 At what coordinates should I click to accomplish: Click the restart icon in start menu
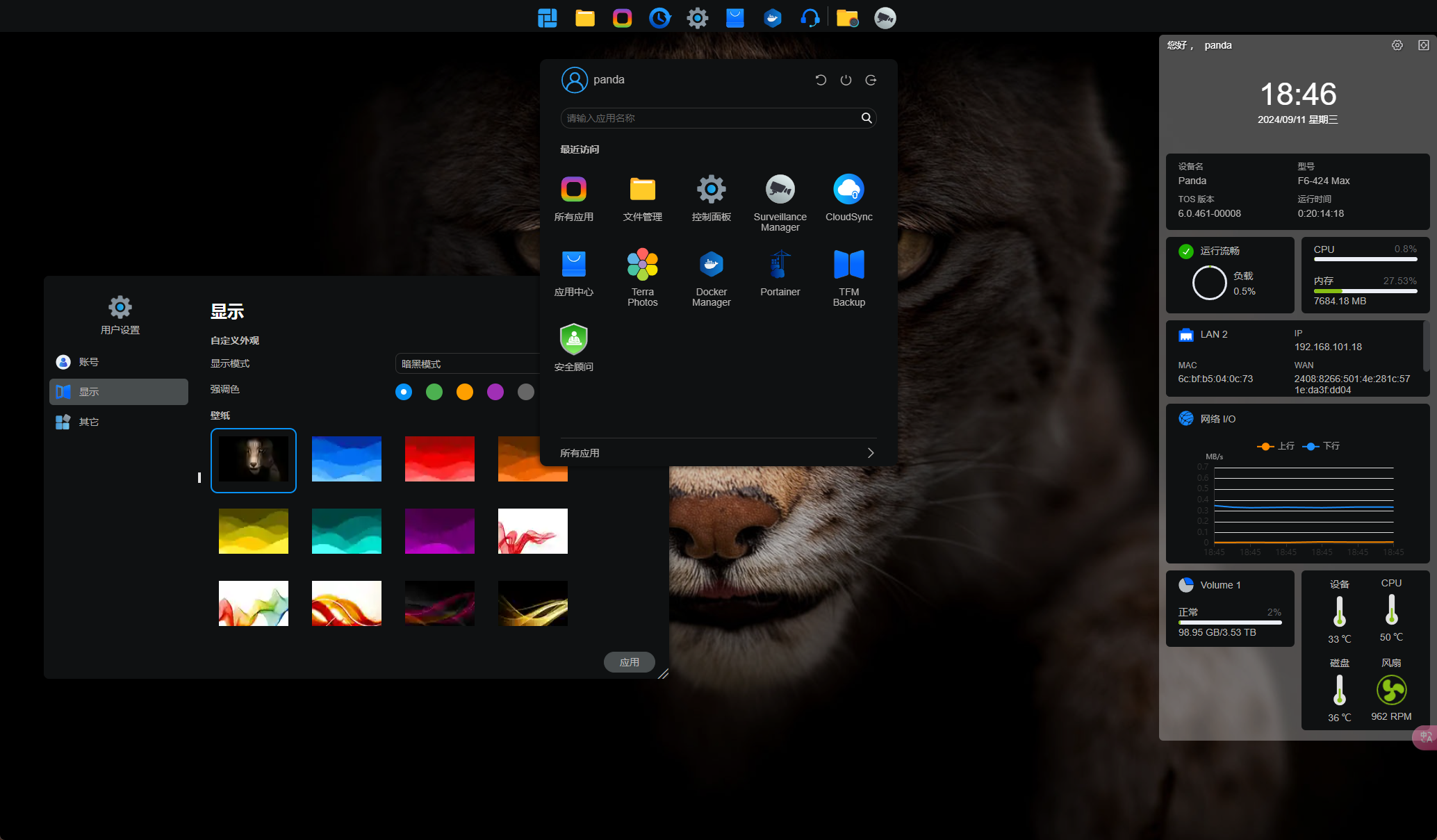(821, 80)
